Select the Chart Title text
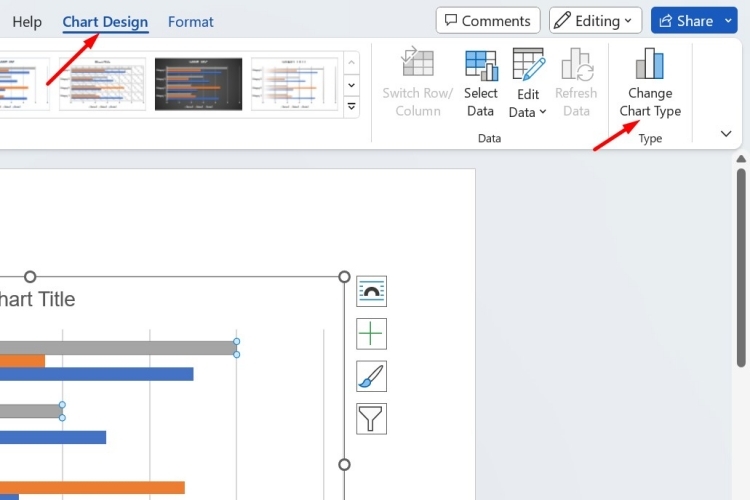Image resolution: width=750 pixels, height=500 pixels. [37, 300]
